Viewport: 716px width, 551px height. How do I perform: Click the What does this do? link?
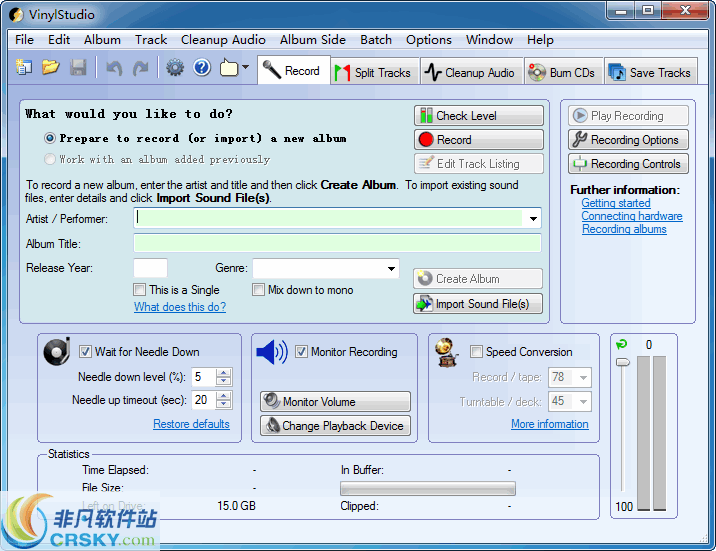[x=180, y=307]
